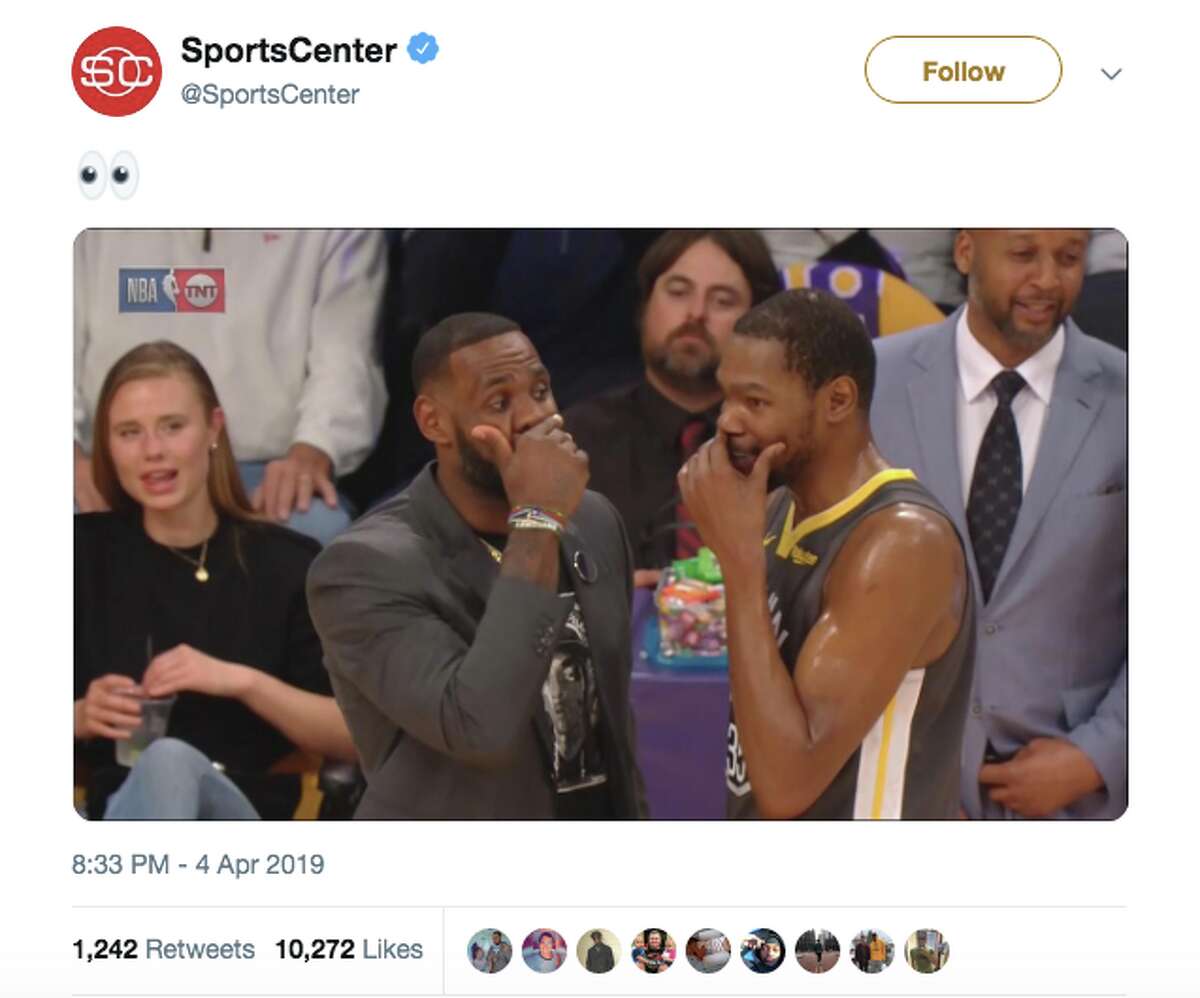This screenshot has width=1200, height=998.
Task: Expand the tweet options chevron beside Follow
Action: click(1111, 73)
